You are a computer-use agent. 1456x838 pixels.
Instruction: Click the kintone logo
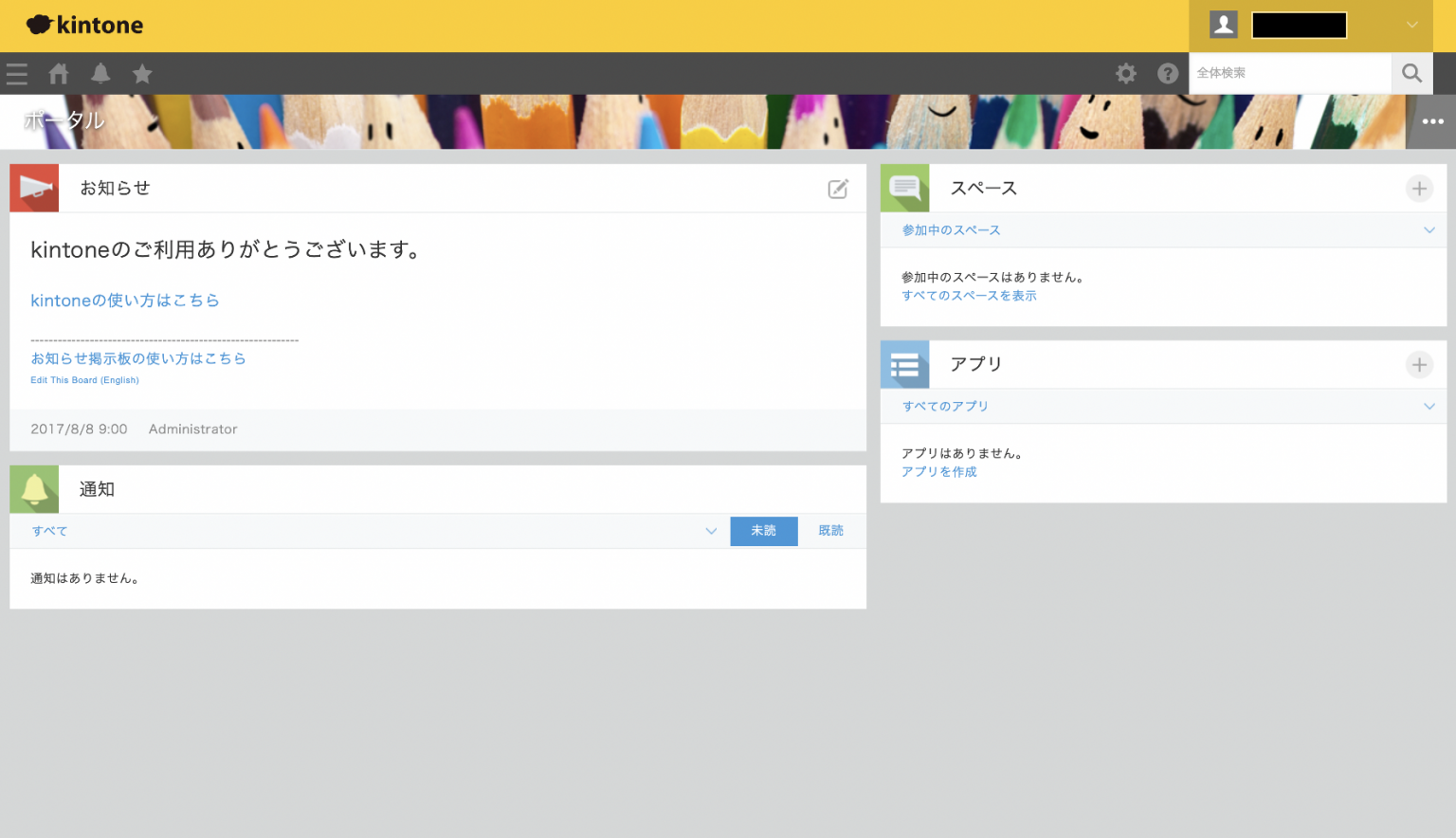pyautogui.click(x=84, y=25)
